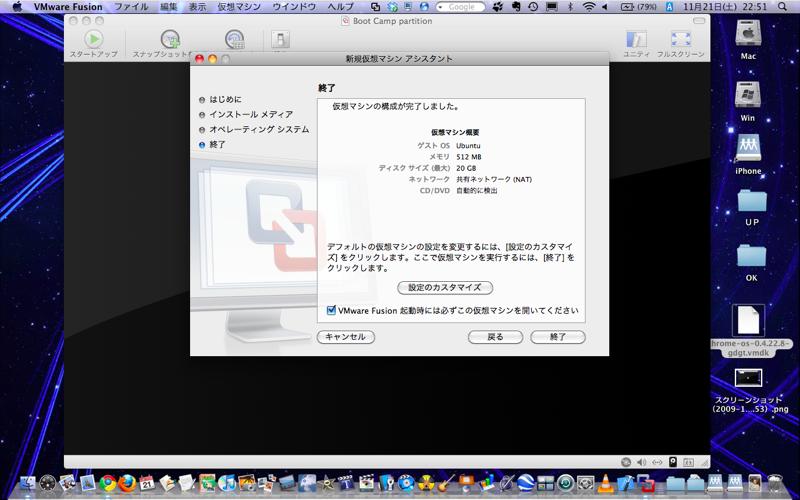The image size is (800, 500).
Task: Click the Google search input field
Action: [460, 7]
